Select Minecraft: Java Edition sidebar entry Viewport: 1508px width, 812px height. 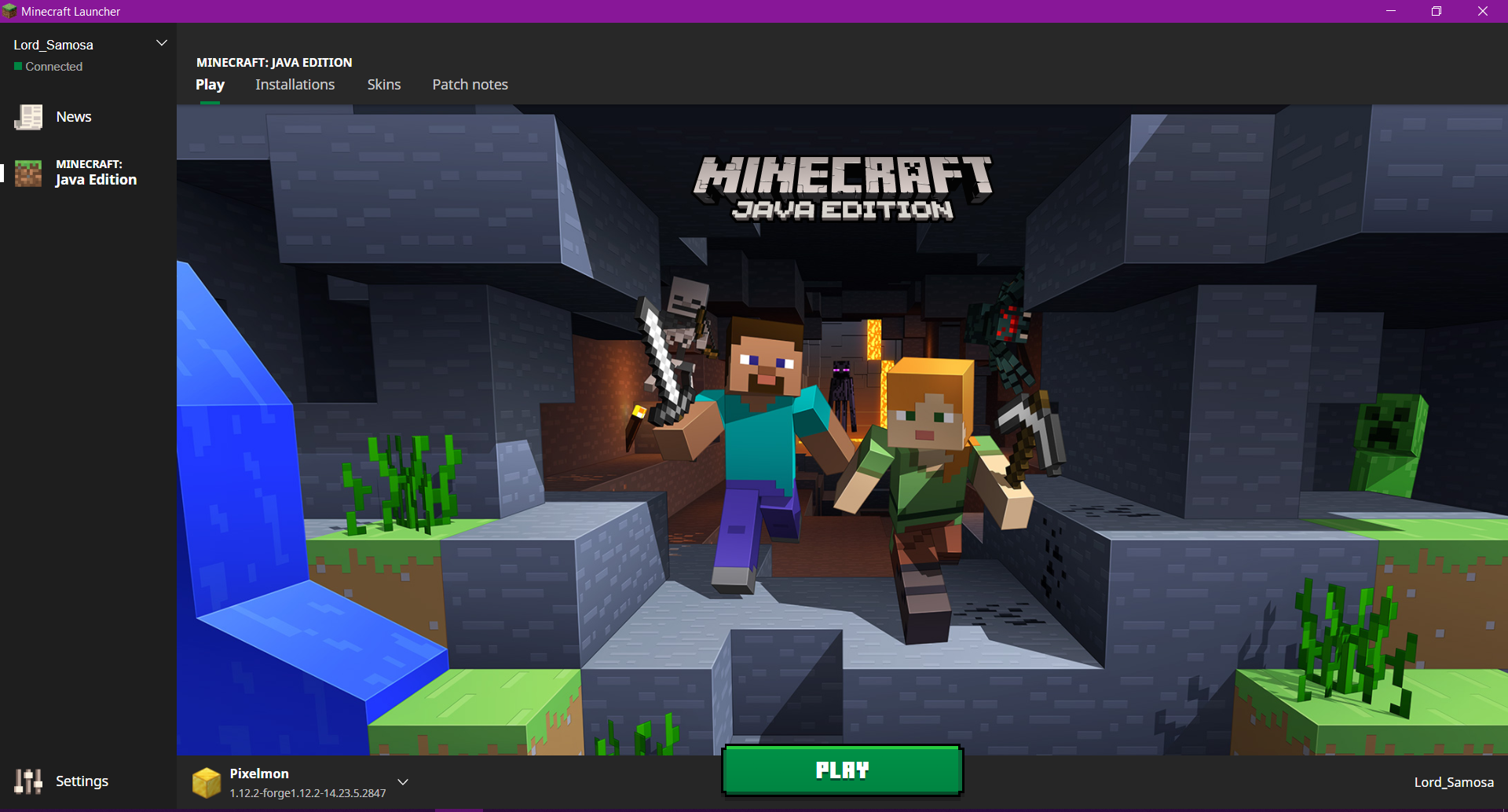88,173
